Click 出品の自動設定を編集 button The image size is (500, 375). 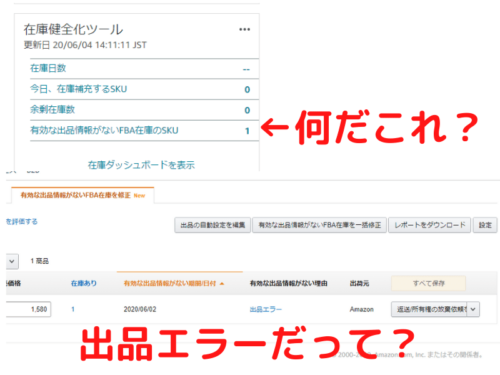click(x=212, y=225)
